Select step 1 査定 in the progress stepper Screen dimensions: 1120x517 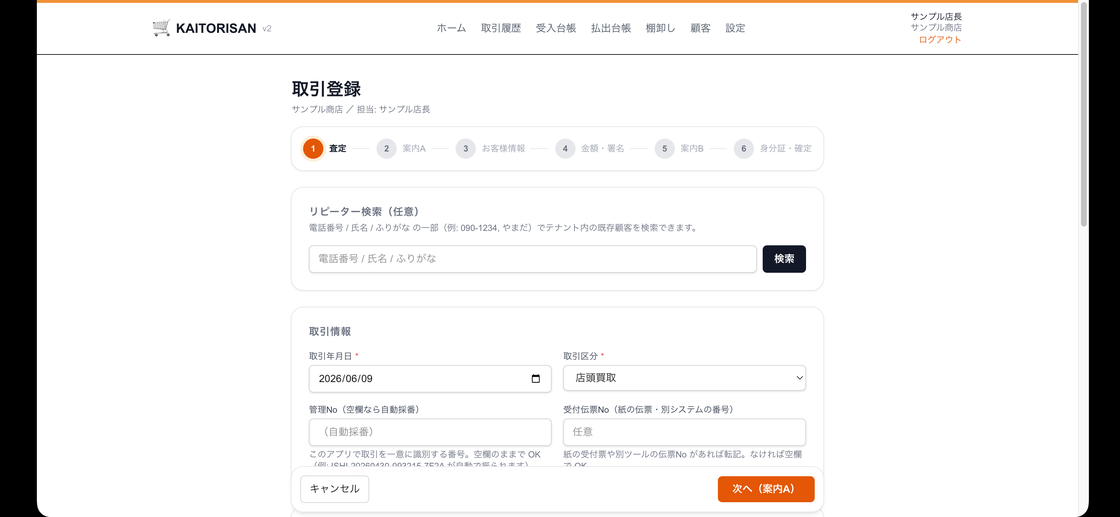325,149
